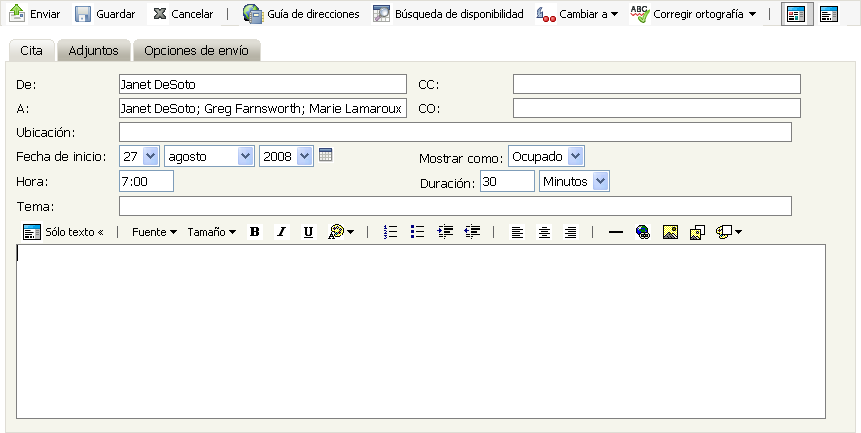Click the CC input field
The image size is (861, 433).
657,85
